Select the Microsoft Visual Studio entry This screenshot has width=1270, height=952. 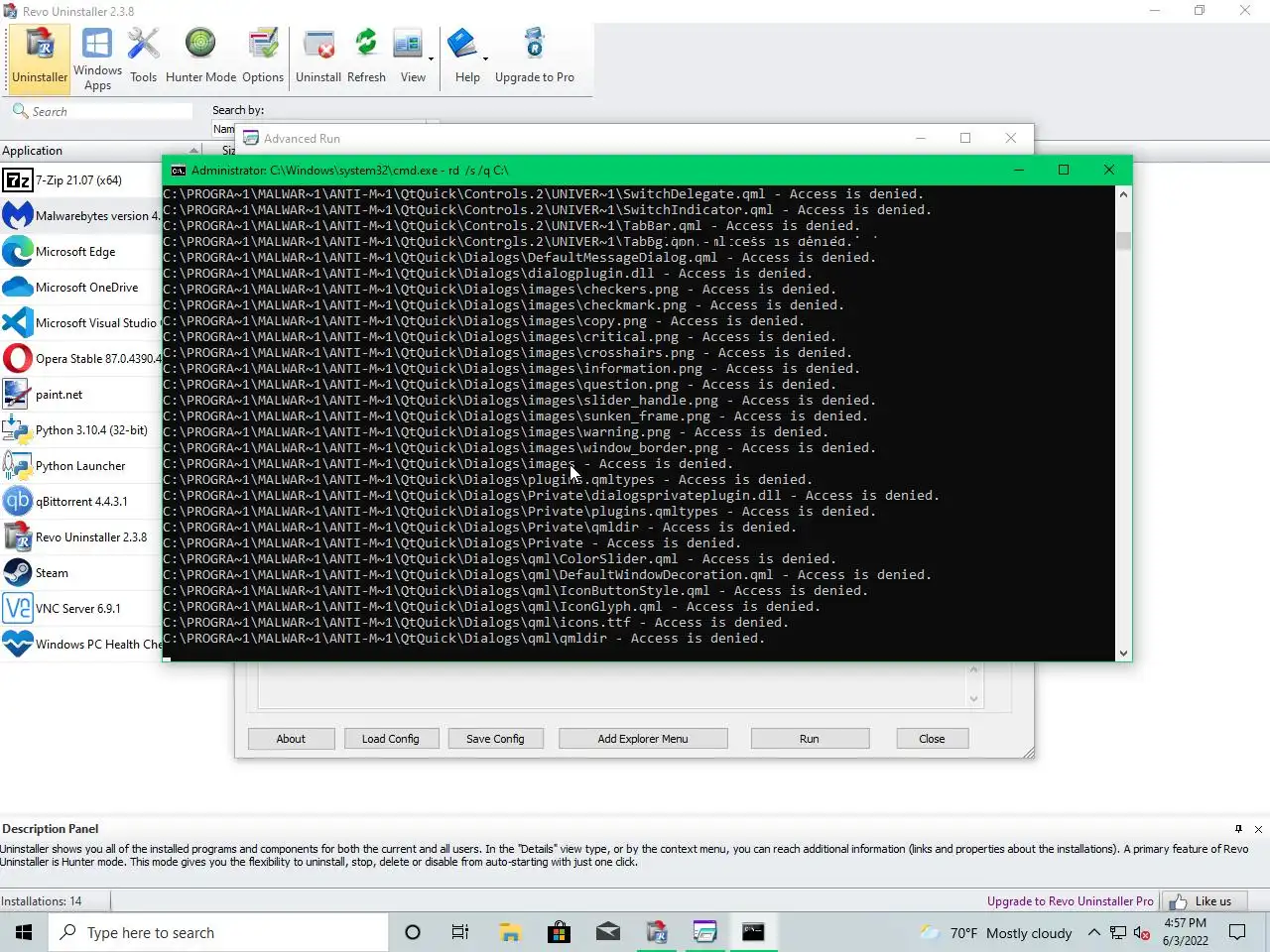click(80, 323)
